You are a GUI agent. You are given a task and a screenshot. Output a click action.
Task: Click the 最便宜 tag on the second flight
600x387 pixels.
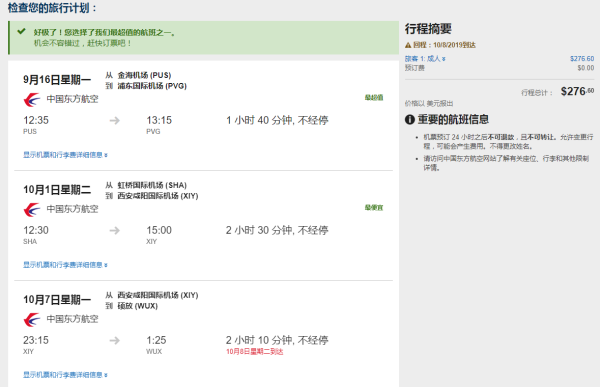374,207
